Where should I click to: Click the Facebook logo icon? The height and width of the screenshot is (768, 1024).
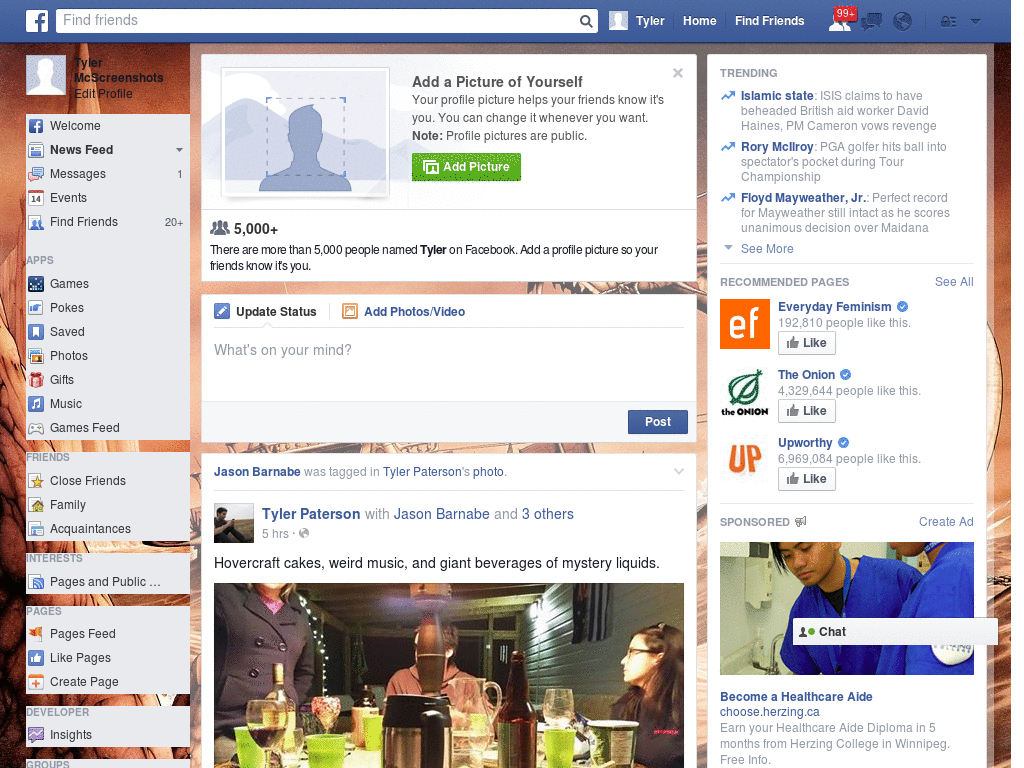tap(37, 21)
